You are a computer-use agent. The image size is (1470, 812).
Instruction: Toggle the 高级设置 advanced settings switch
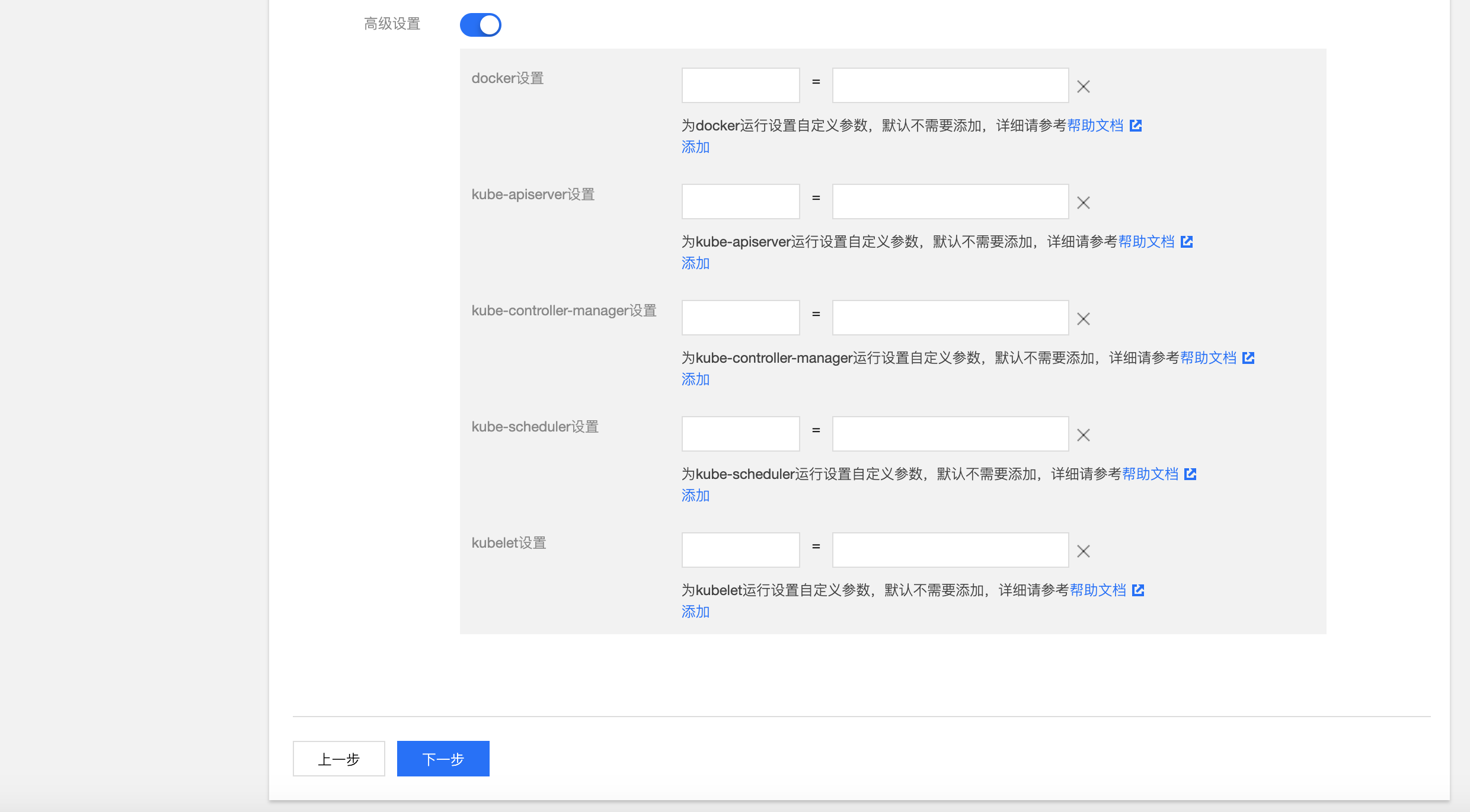coord(481,25)
